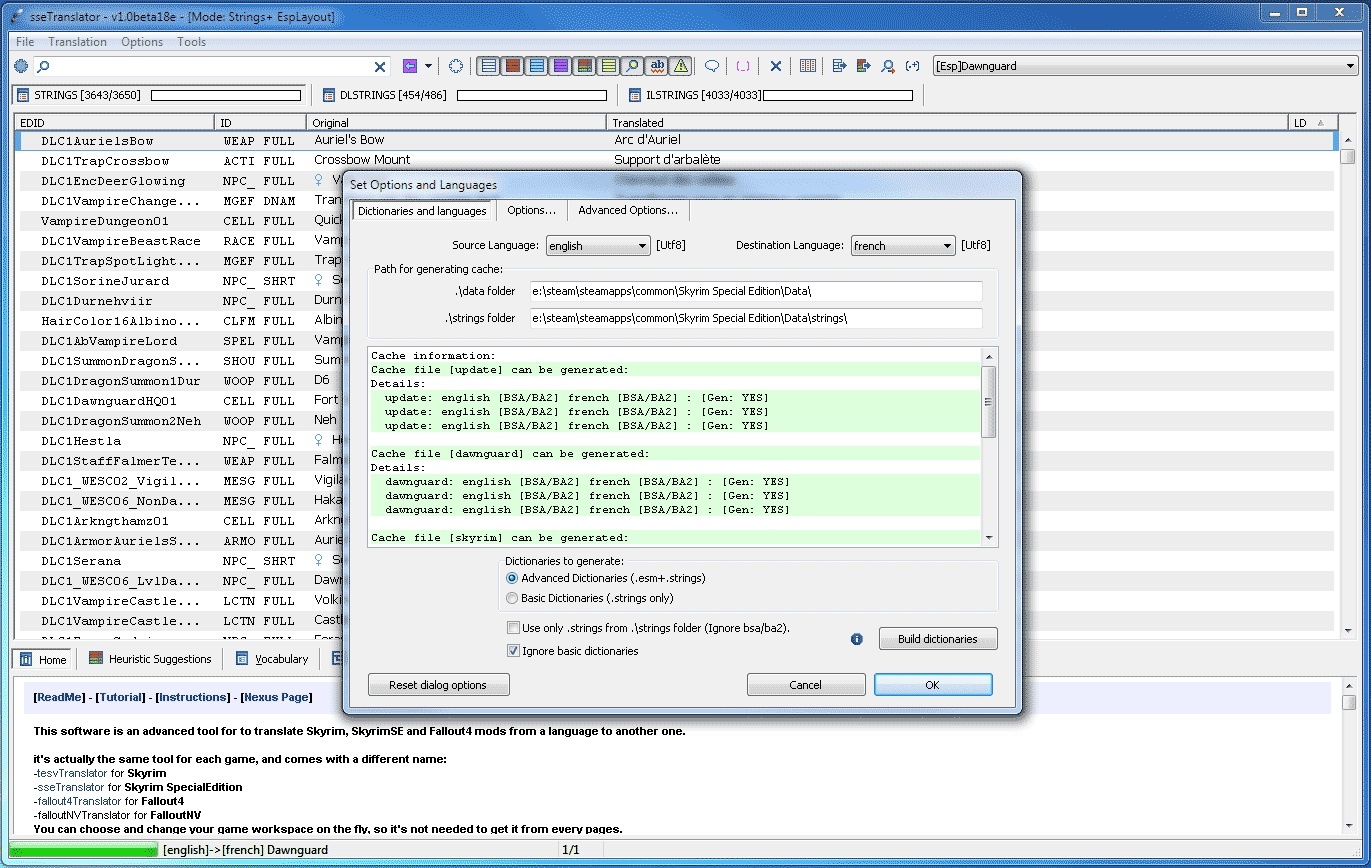Click the STRINGS tab progress bar
Viewport: 1371px width, 868px height.
226,96
